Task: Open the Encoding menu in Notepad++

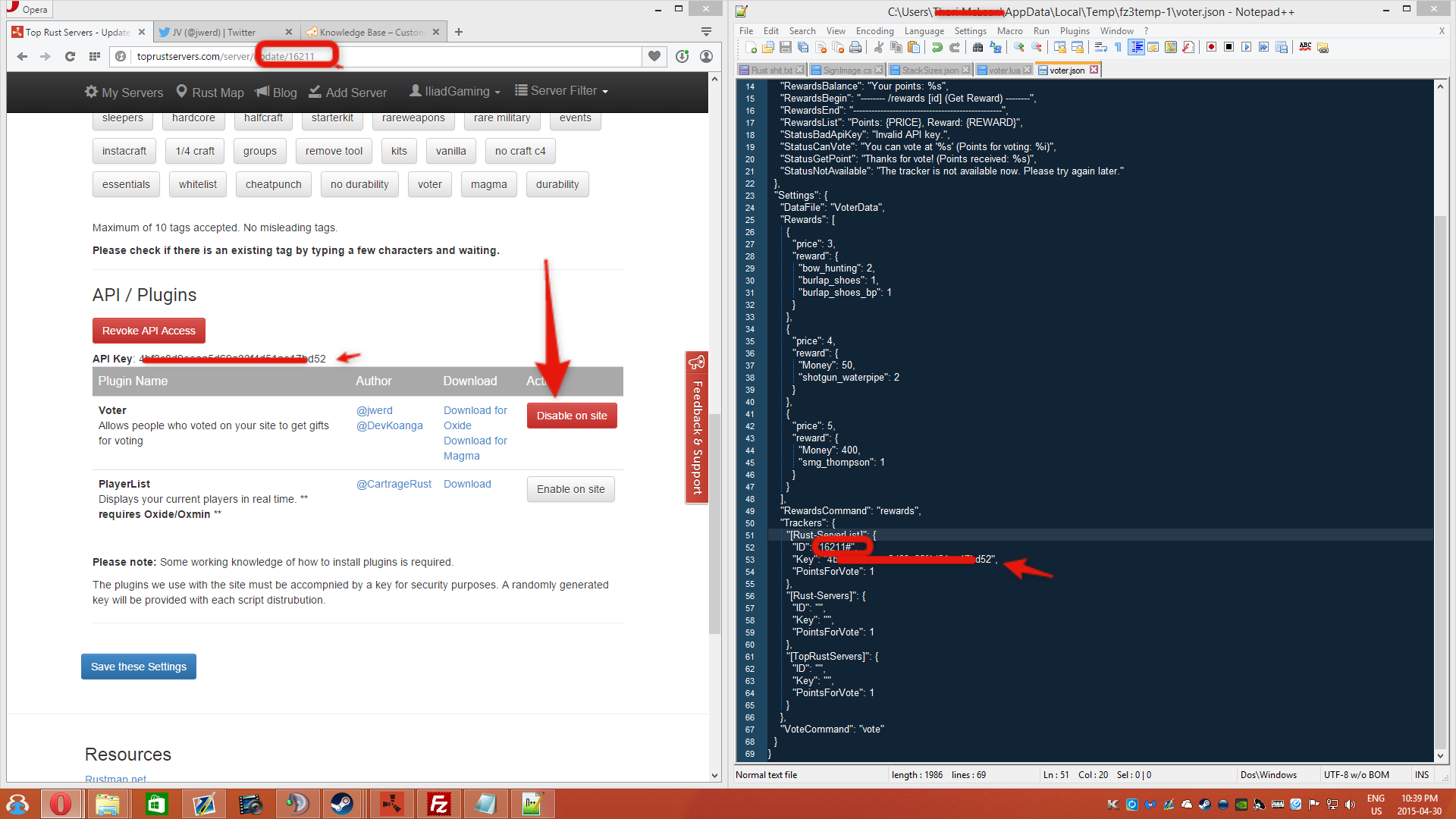Action: click(874, 31)
